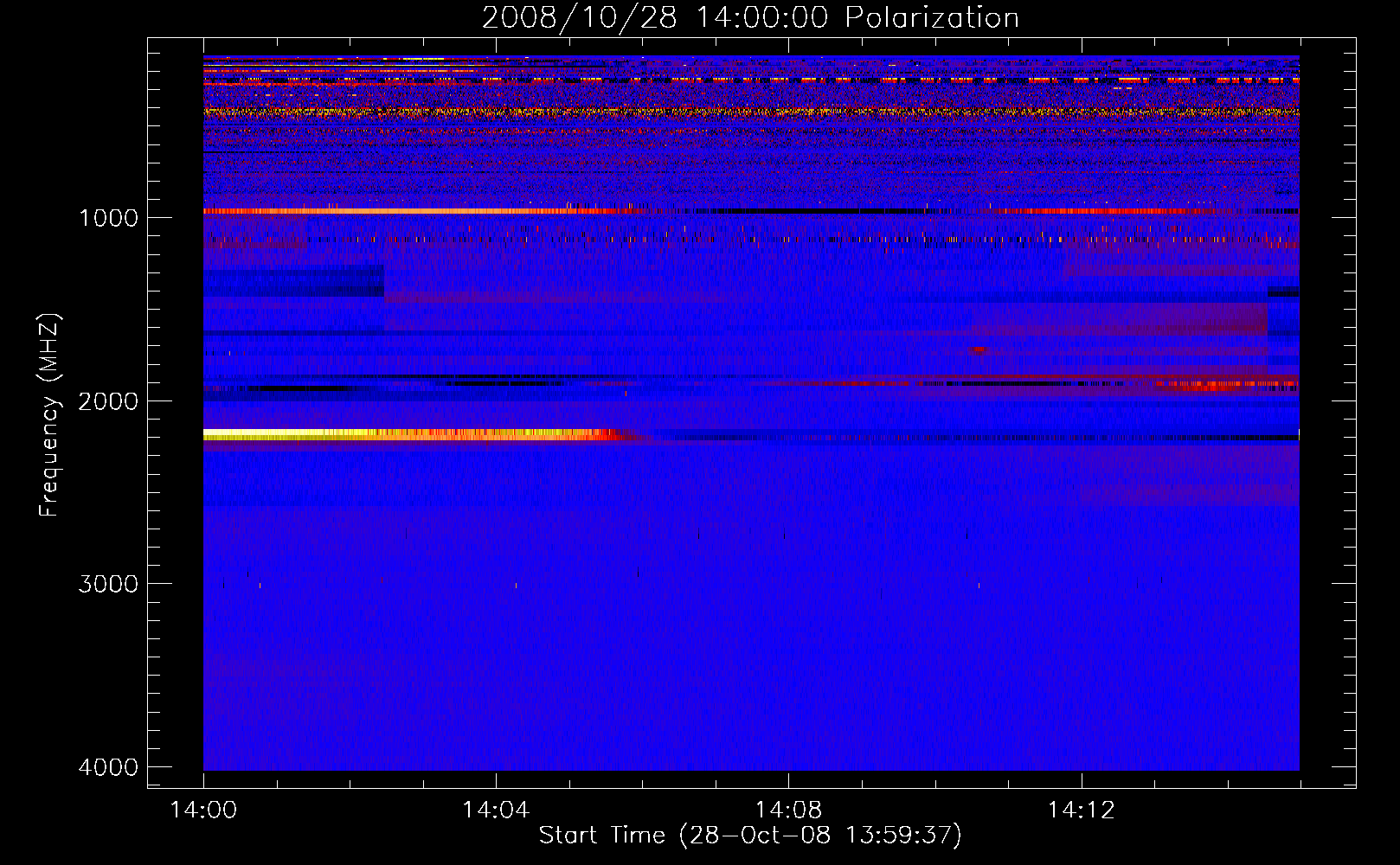
Task: Click the "Start Time (28-Oct-08 13:59:37)" label
Action: point(750,836)
